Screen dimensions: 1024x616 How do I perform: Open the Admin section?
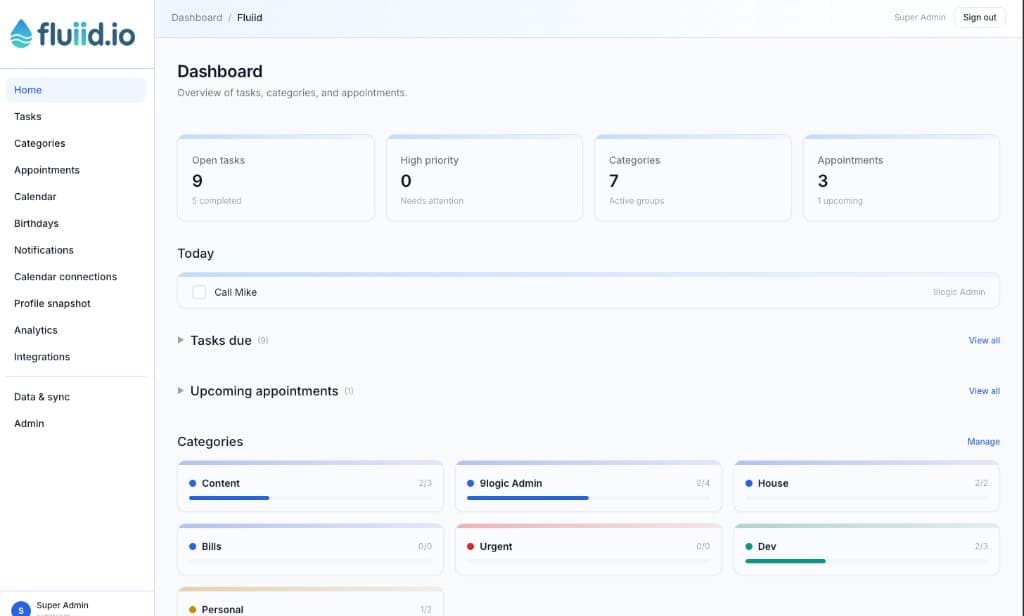click(28, 423)
